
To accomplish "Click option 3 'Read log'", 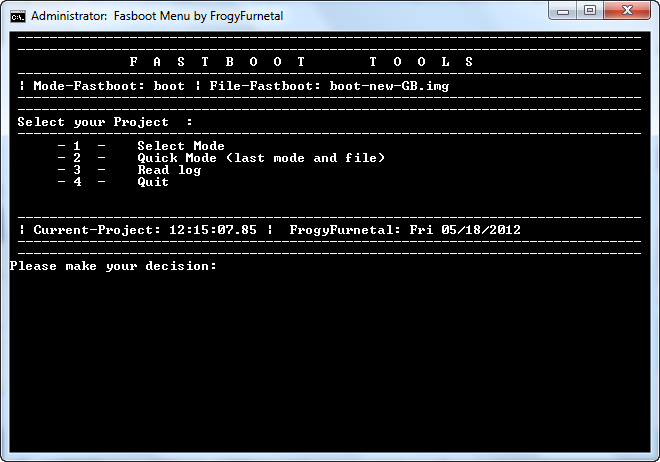I will (x=169, y=170).
